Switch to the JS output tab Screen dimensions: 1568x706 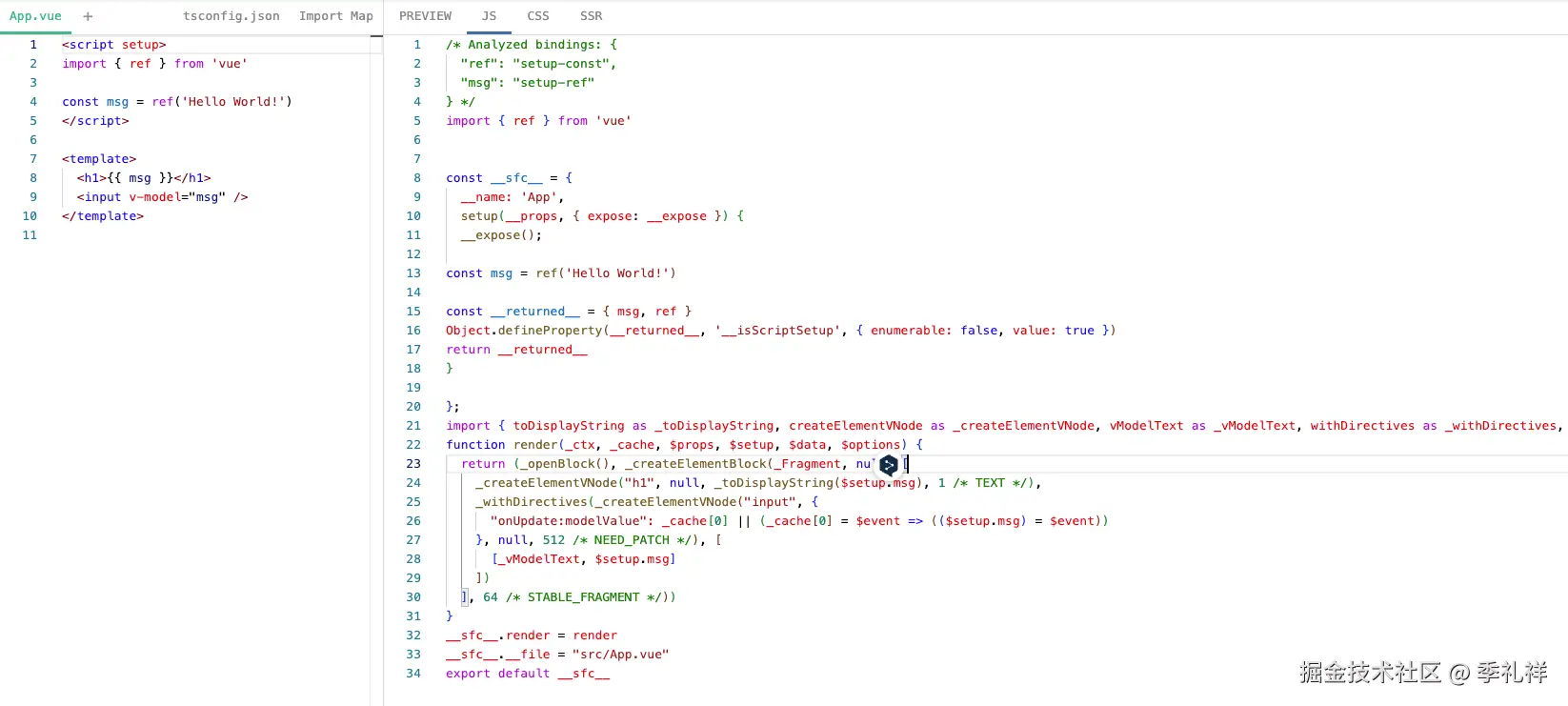(x=489, y=16)
